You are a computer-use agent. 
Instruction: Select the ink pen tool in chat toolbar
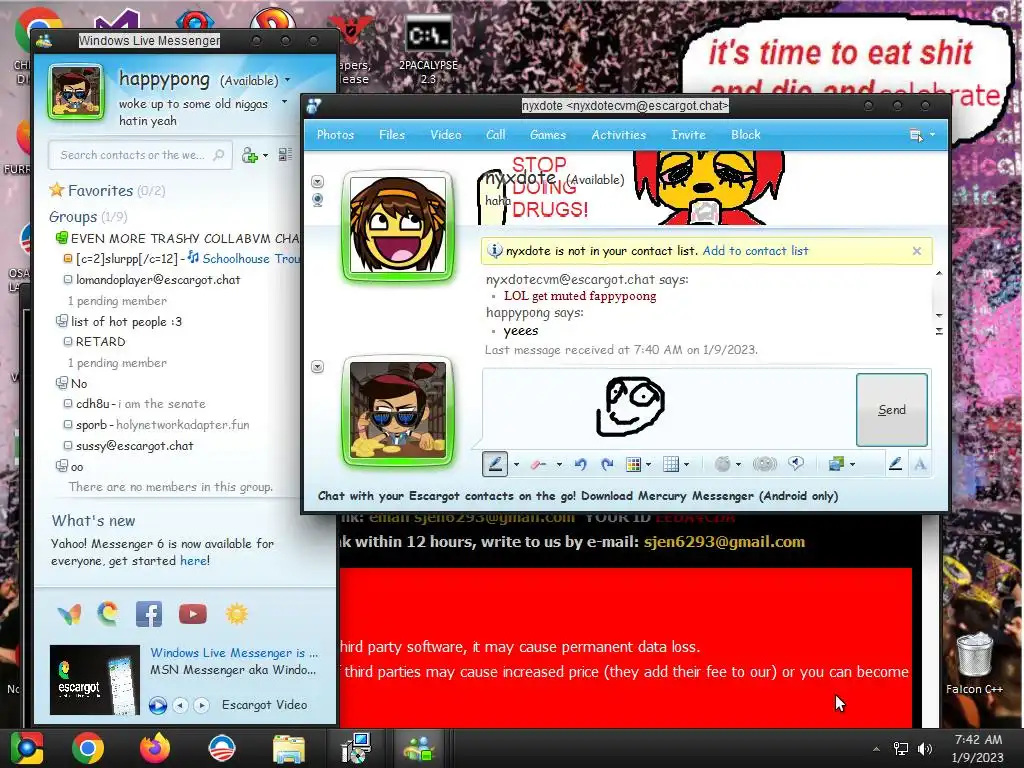(495, 464)
